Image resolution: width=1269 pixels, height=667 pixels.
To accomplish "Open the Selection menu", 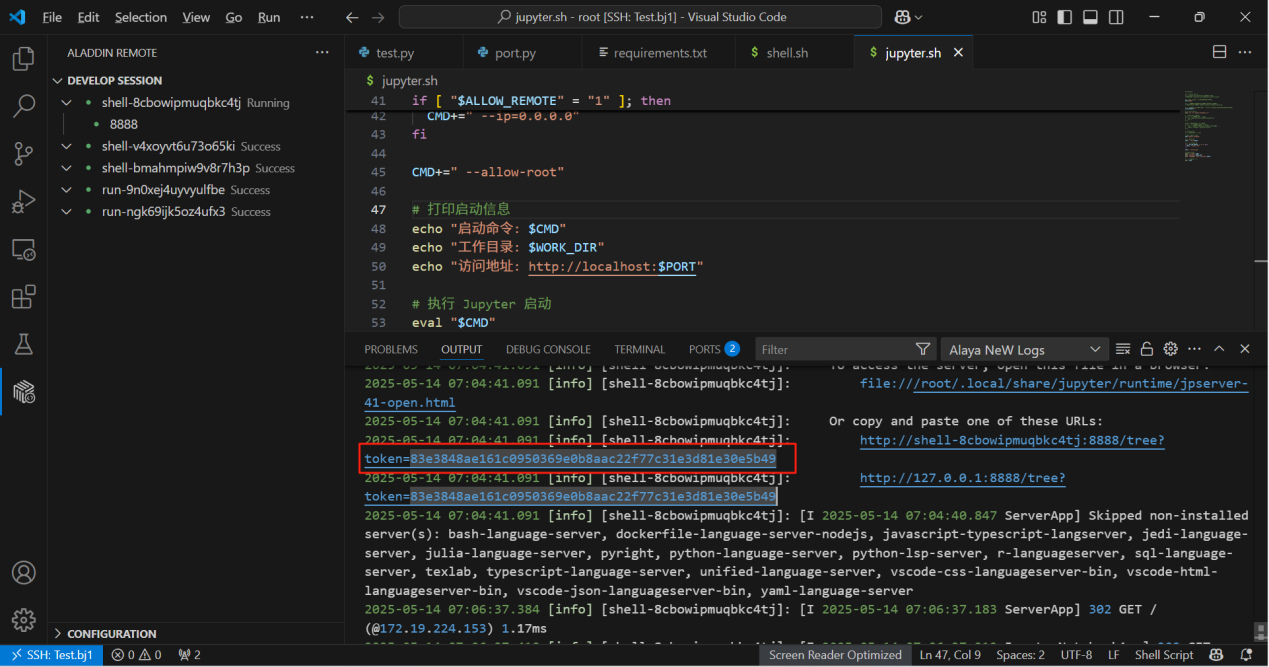I will pyautogui.click(x=141, y=18).
